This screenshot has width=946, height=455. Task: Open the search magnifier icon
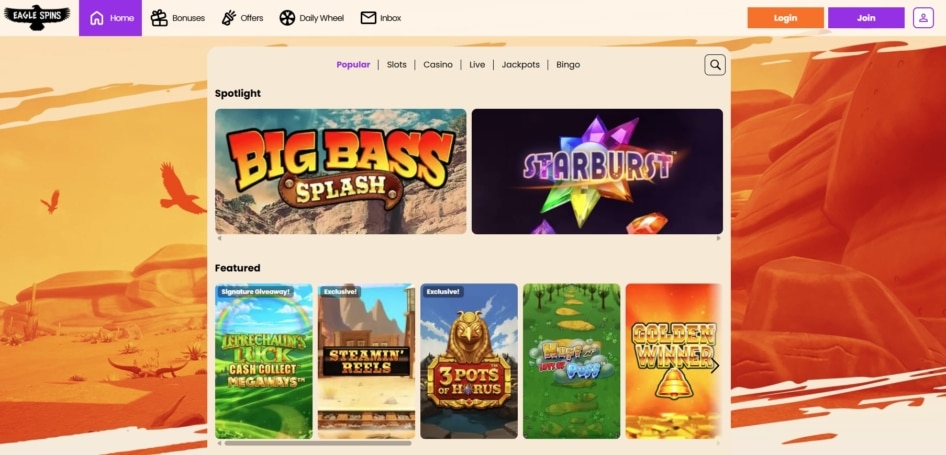[715, 65]
